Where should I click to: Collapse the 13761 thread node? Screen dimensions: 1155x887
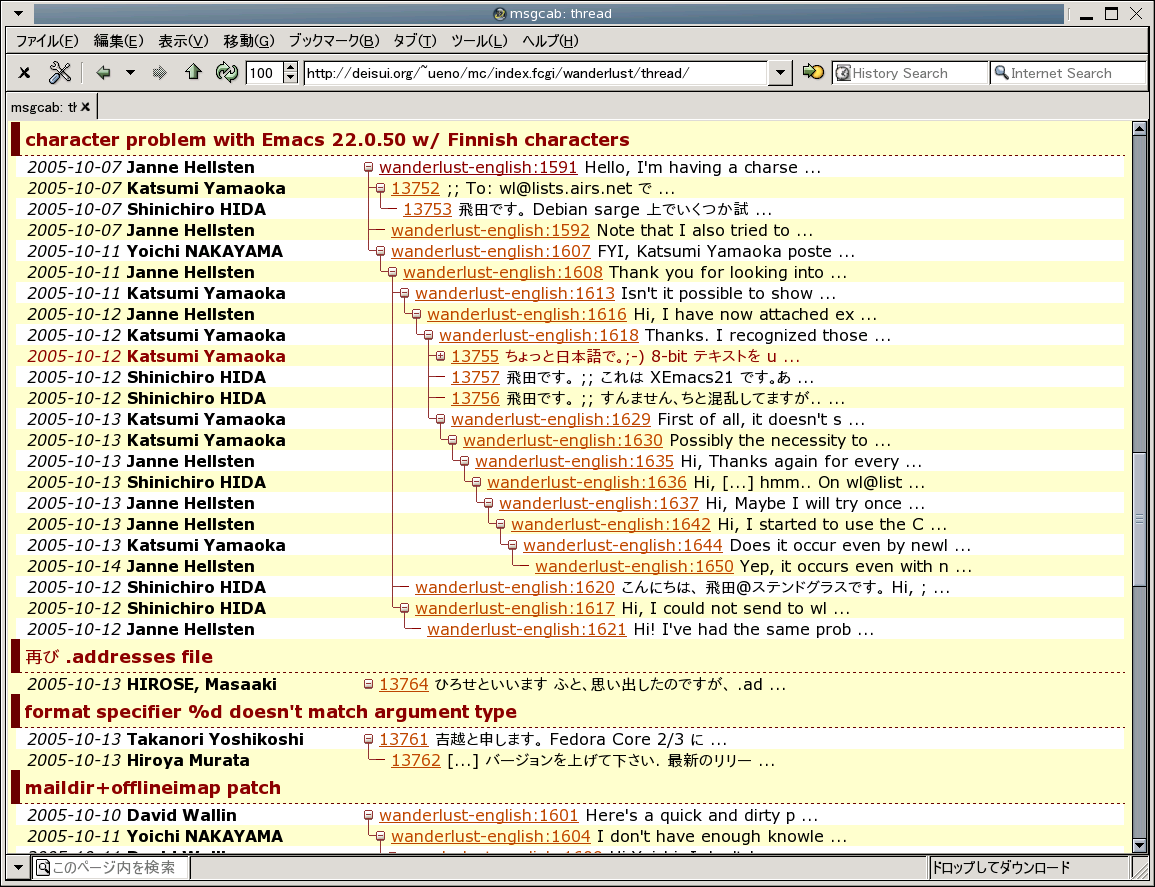tap(368, 740)
